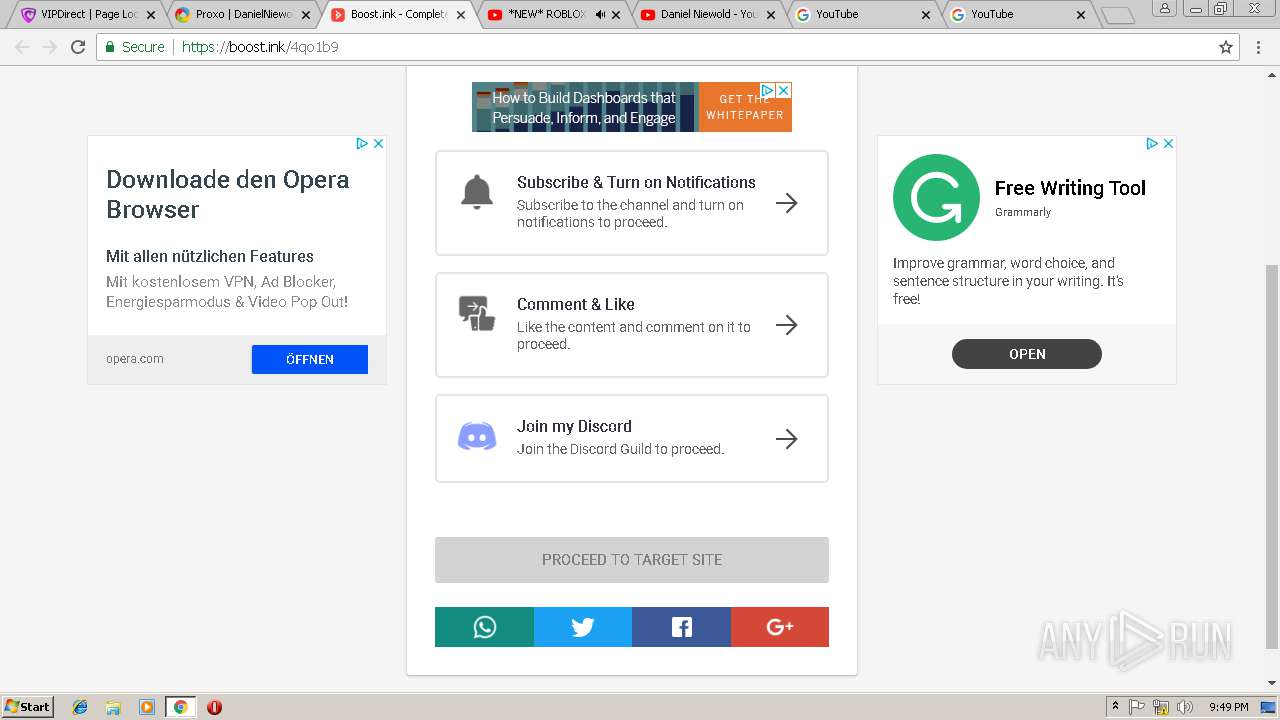Click the opera.com link
The width and height of the screenshot is (1280, 720).
click(135, 359)
